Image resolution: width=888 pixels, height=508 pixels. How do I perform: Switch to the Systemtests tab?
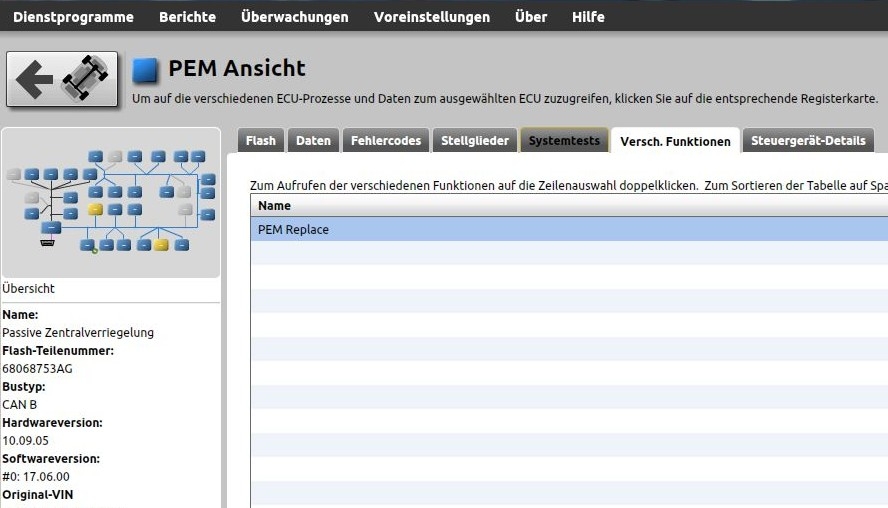pyautogui.click(x=564, y=140)
